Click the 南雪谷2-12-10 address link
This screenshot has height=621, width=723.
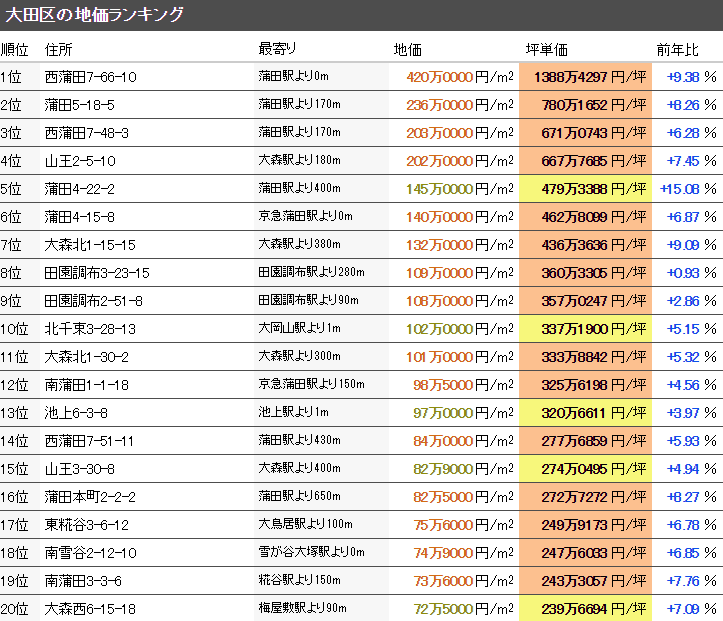(x=90, y=553)
